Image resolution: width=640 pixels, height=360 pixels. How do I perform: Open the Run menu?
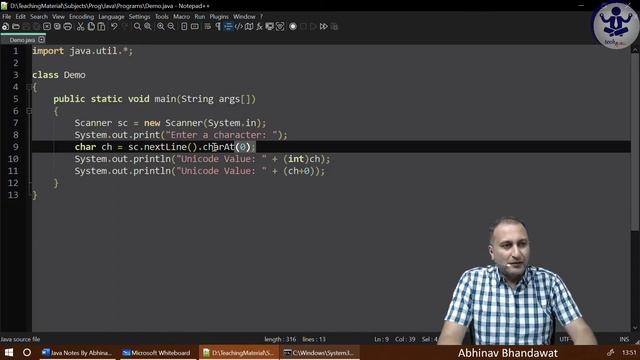point(200,17)
